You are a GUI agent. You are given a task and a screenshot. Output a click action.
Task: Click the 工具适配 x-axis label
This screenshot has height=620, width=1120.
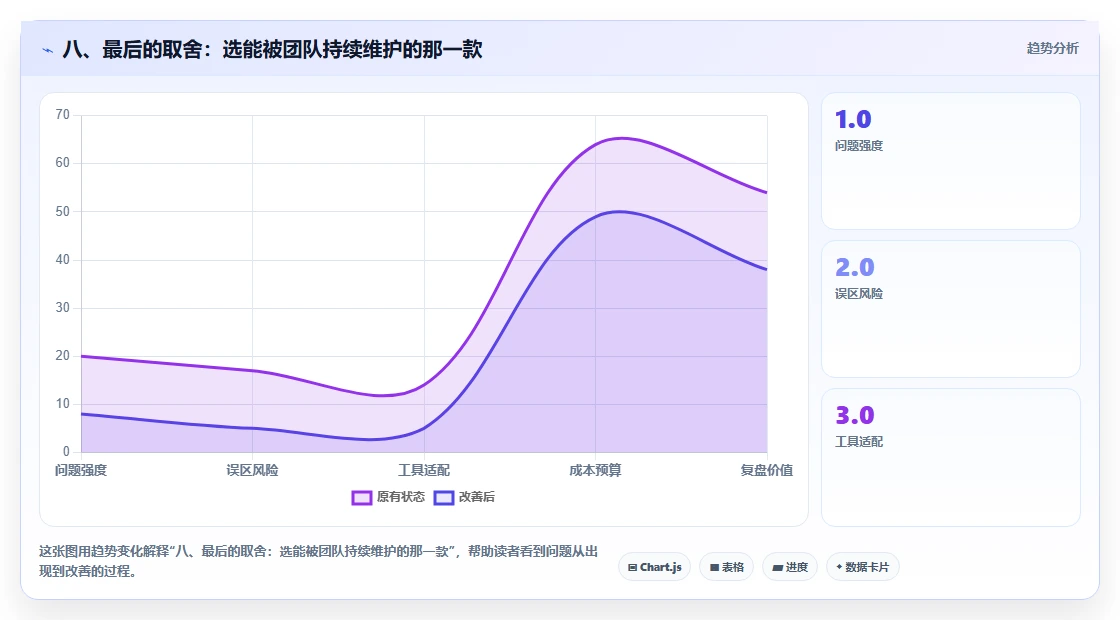tap(424, 470)
